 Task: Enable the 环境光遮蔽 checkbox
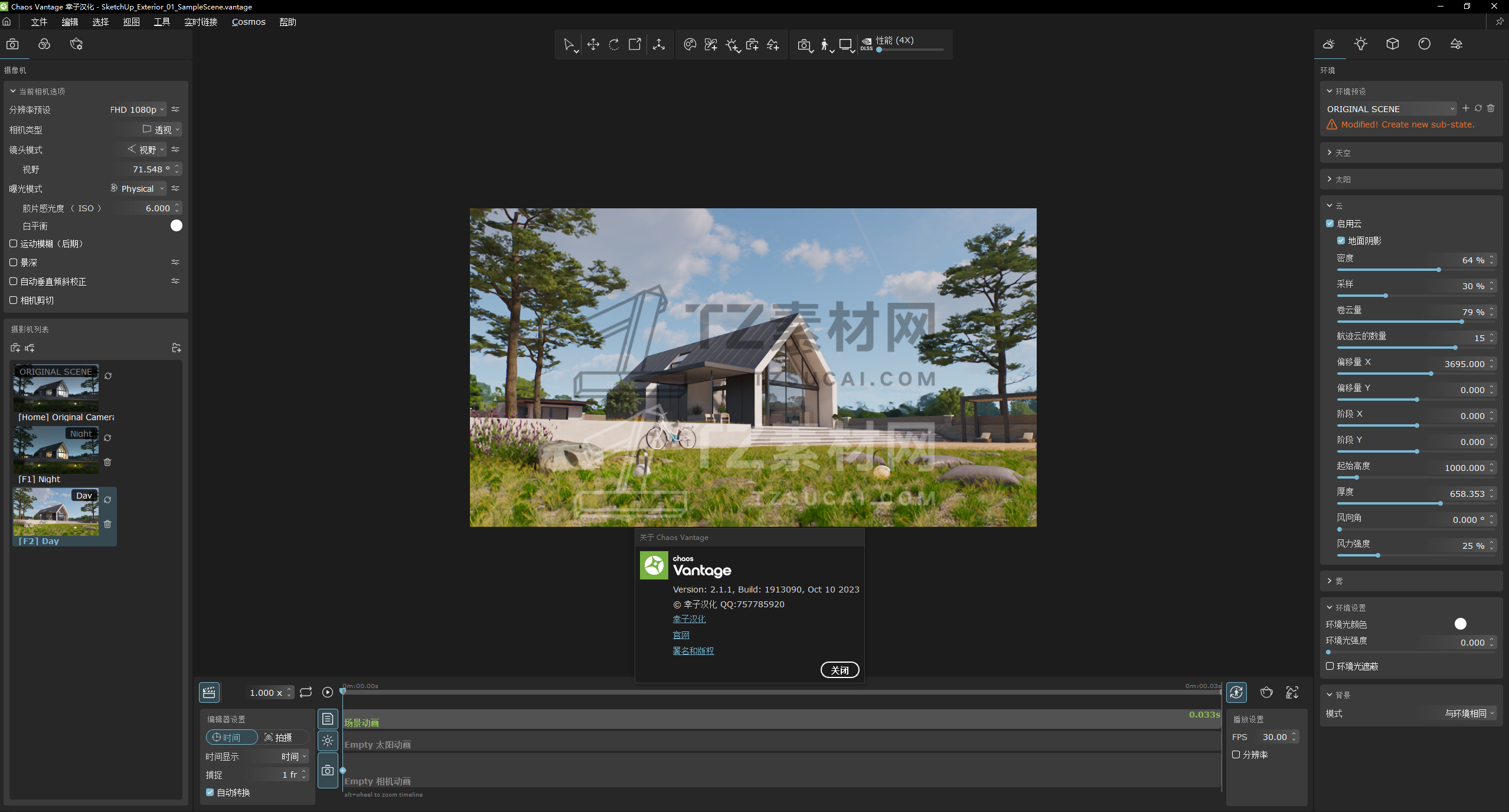tap(1330, 666)
